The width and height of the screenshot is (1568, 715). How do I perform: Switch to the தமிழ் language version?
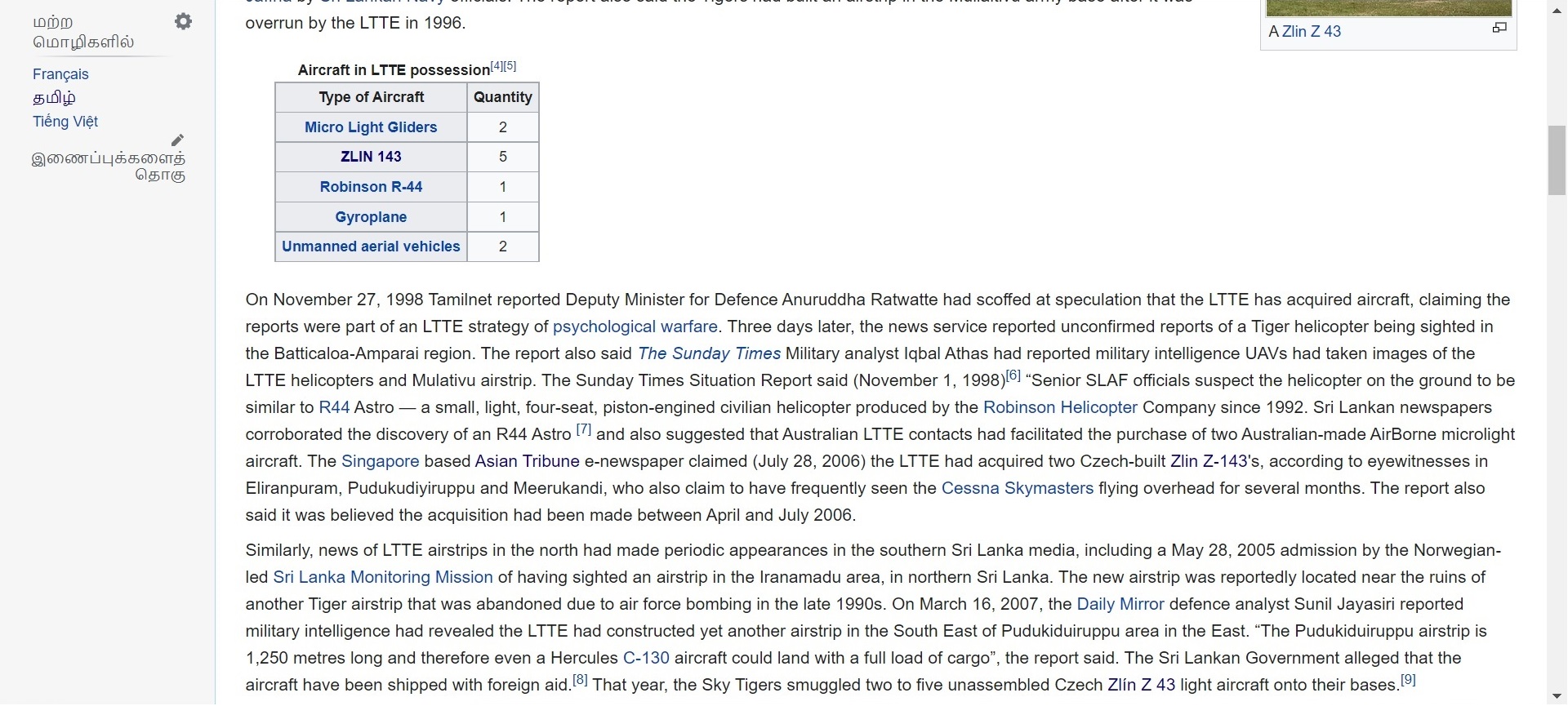pos(54,98)
